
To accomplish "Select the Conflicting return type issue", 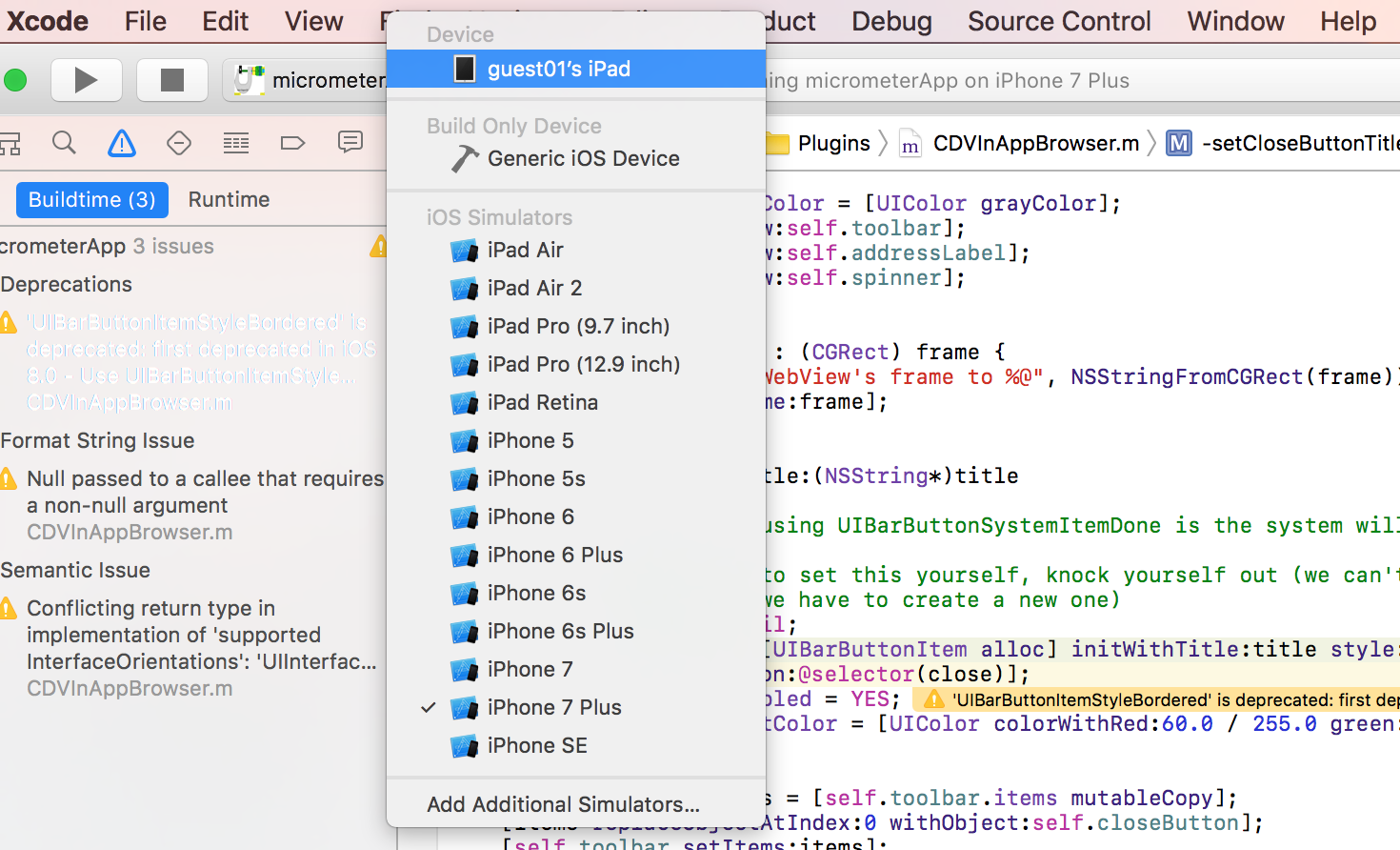I will click(192, 649).
